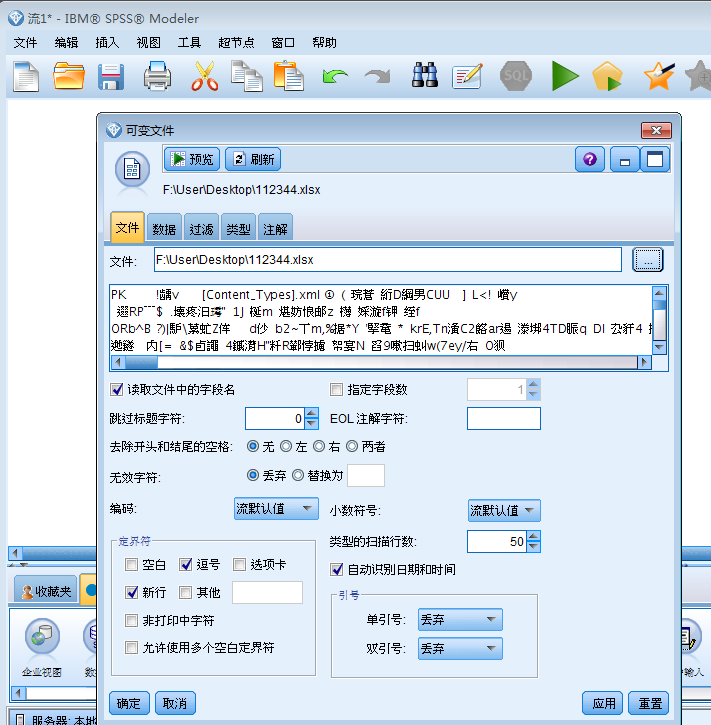Open stream using folder icon

click(69, 75)
